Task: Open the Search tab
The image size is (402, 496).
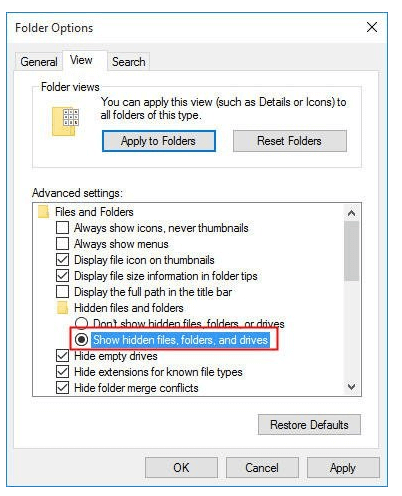Action: click(x=129, y=62)
